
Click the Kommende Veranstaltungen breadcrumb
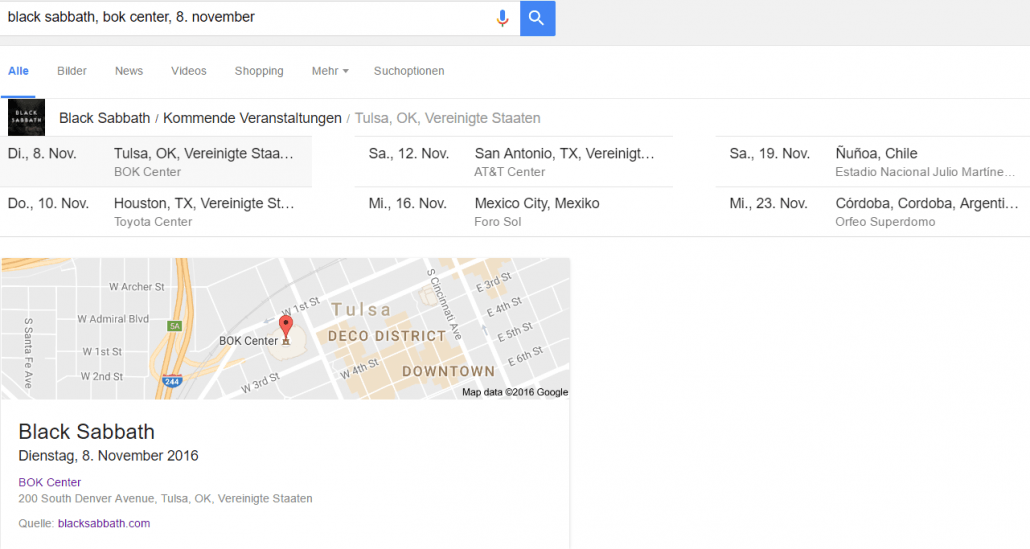(252, 118)
